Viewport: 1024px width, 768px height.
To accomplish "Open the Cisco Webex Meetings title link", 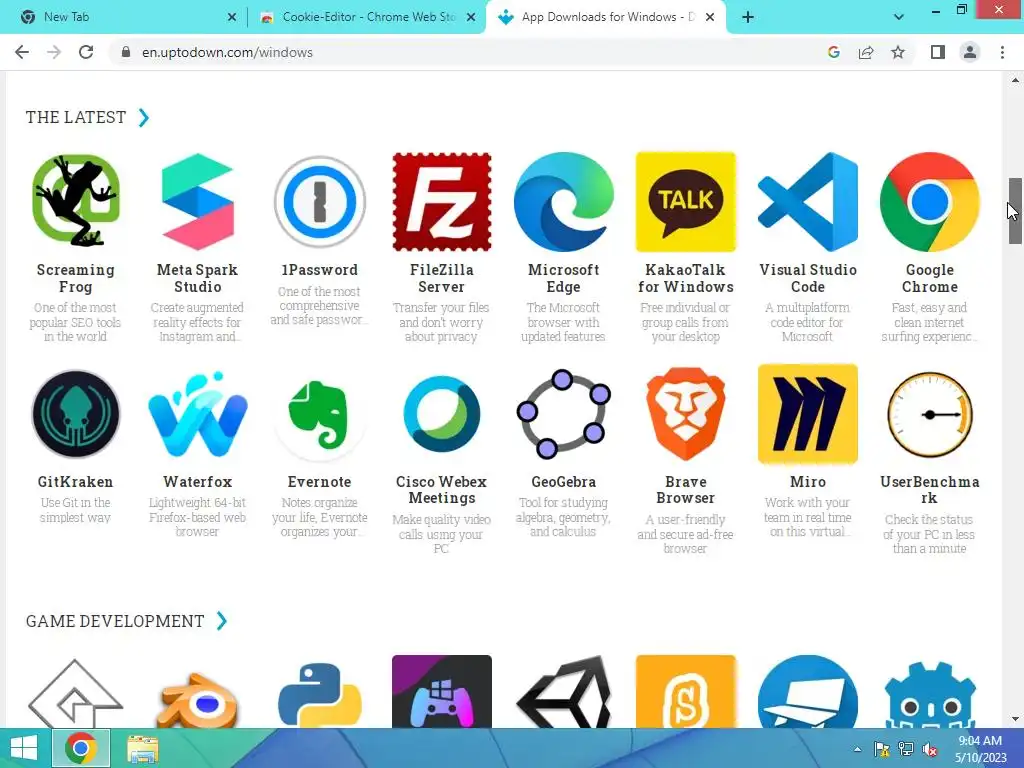I will (441, 490).
